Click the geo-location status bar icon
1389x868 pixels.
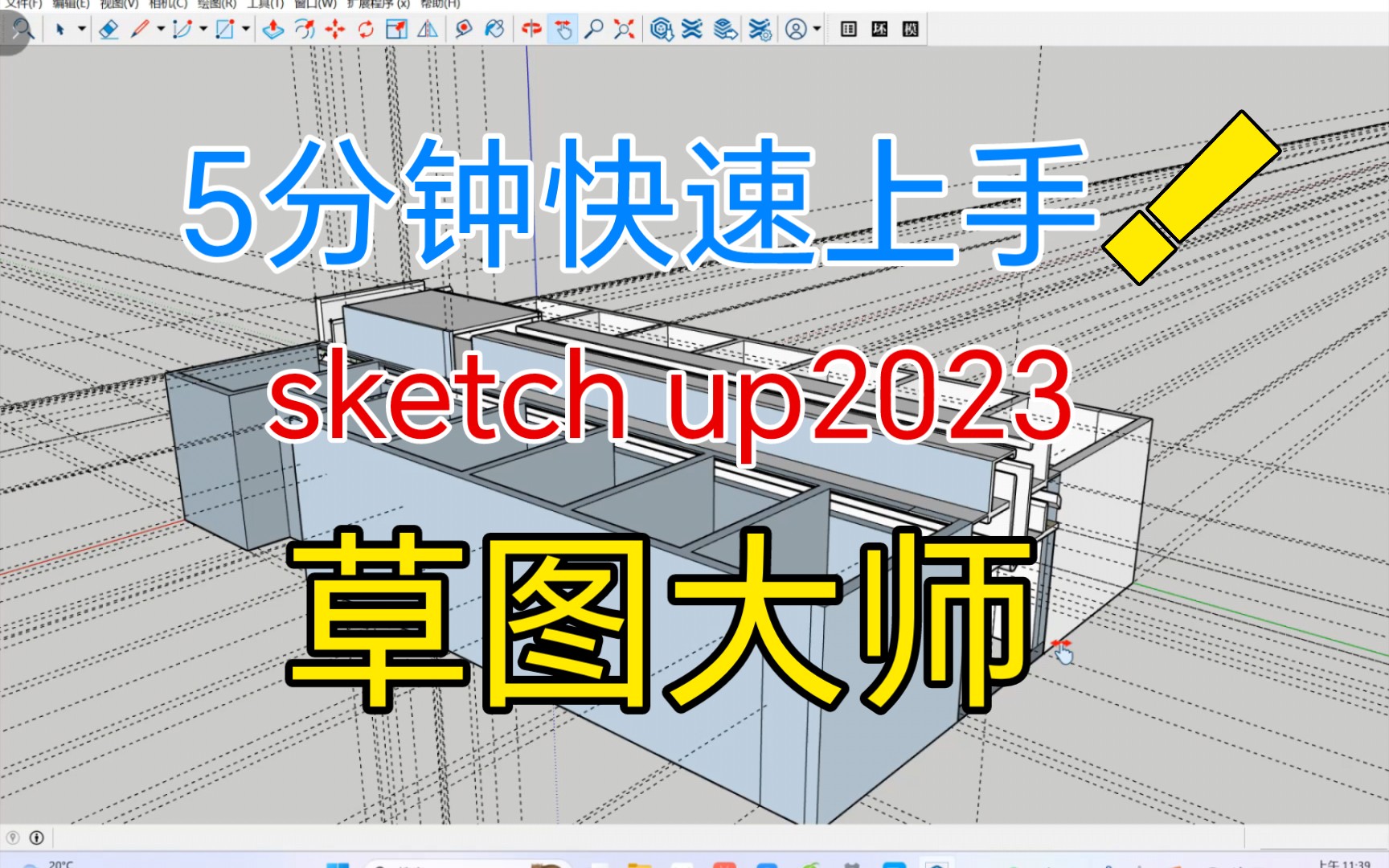pyautogui.click(x=13, y=837)
